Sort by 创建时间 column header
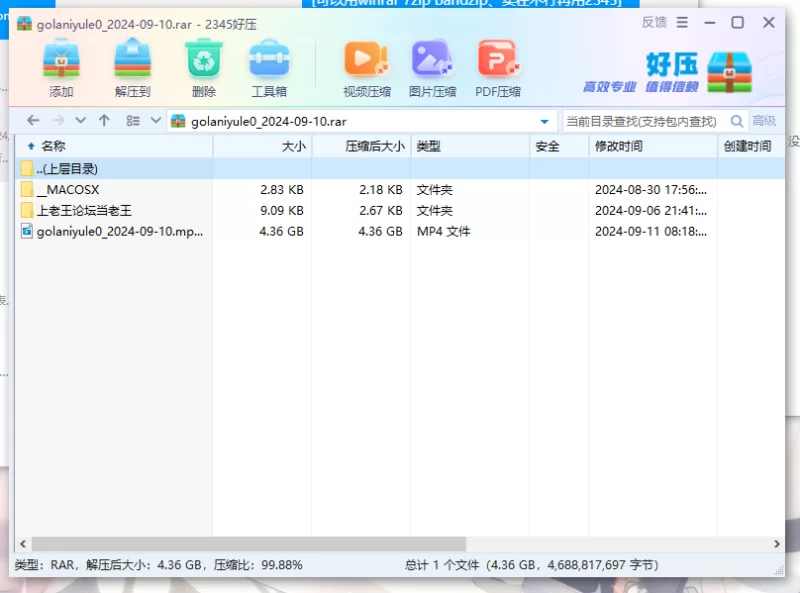The image size is (800, 593). click(x=751, y=146)
